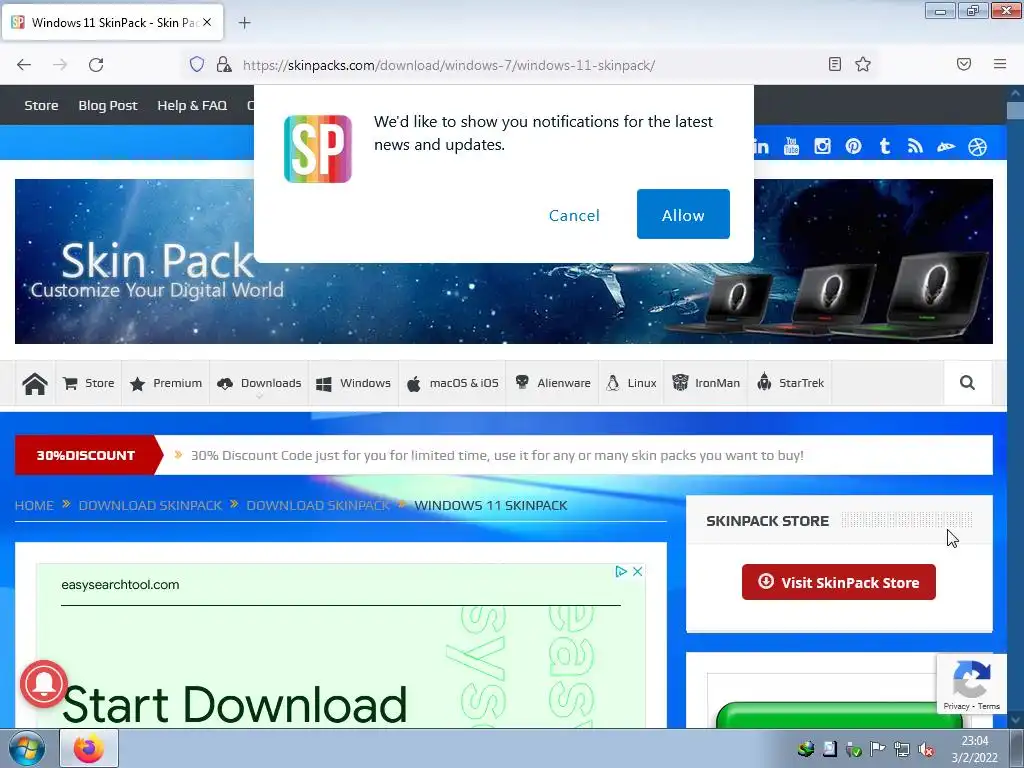Viewport: 1024px width, 768px height.
Task: Click the site security padlock icon
Action: [224, 64]
